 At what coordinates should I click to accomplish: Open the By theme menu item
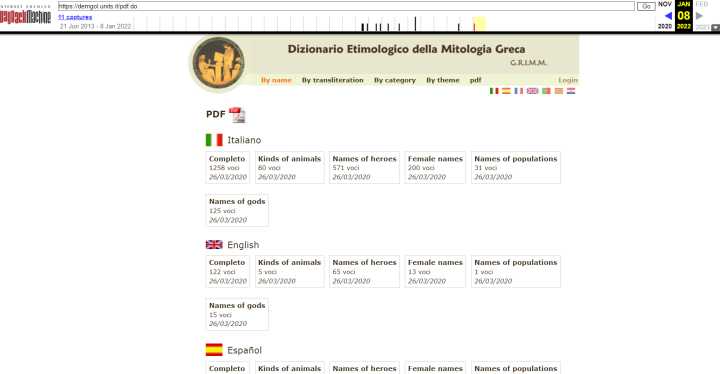443,80
